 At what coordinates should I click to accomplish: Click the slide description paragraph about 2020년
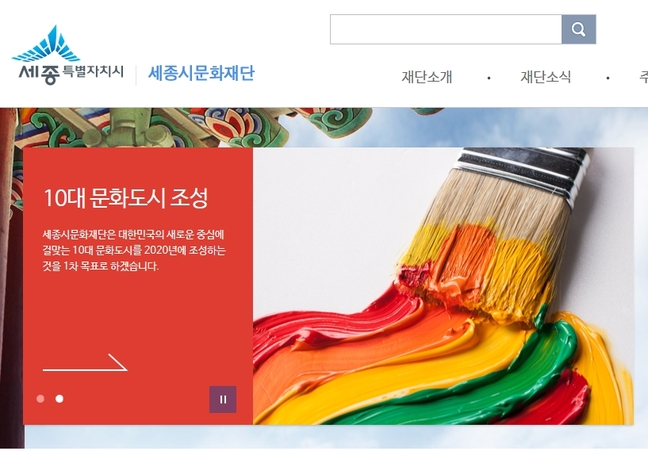134,250
